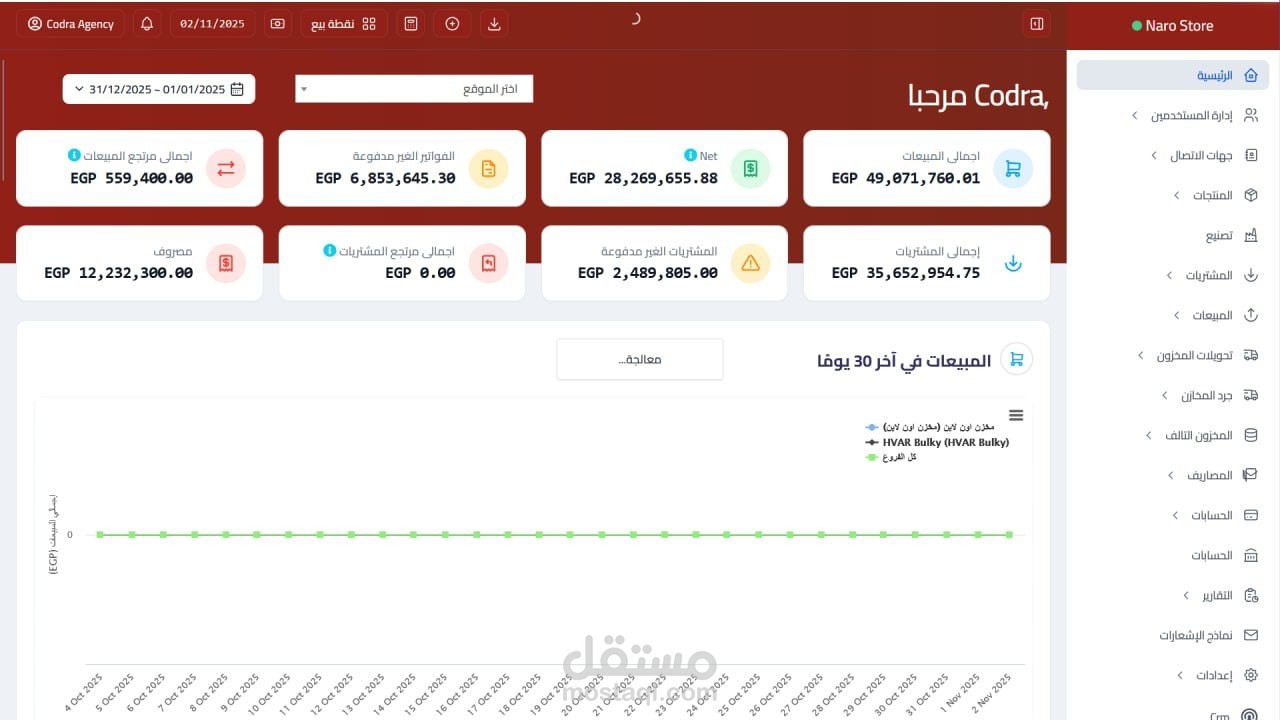Click the تصنيع factory icon

[1250, 235]
